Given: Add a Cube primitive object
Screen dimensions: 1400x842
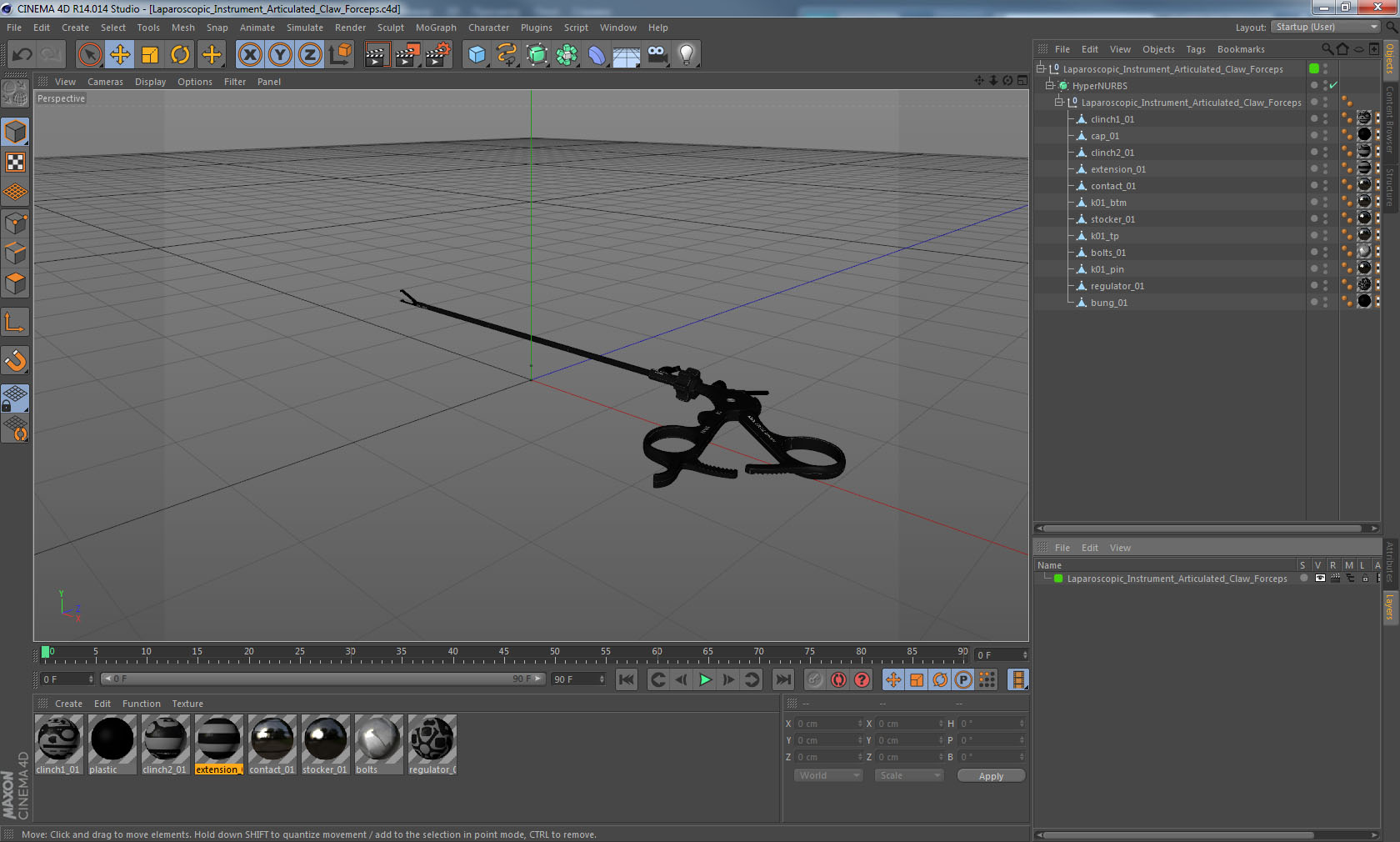Looking at the screenshot, I should 477,55.
